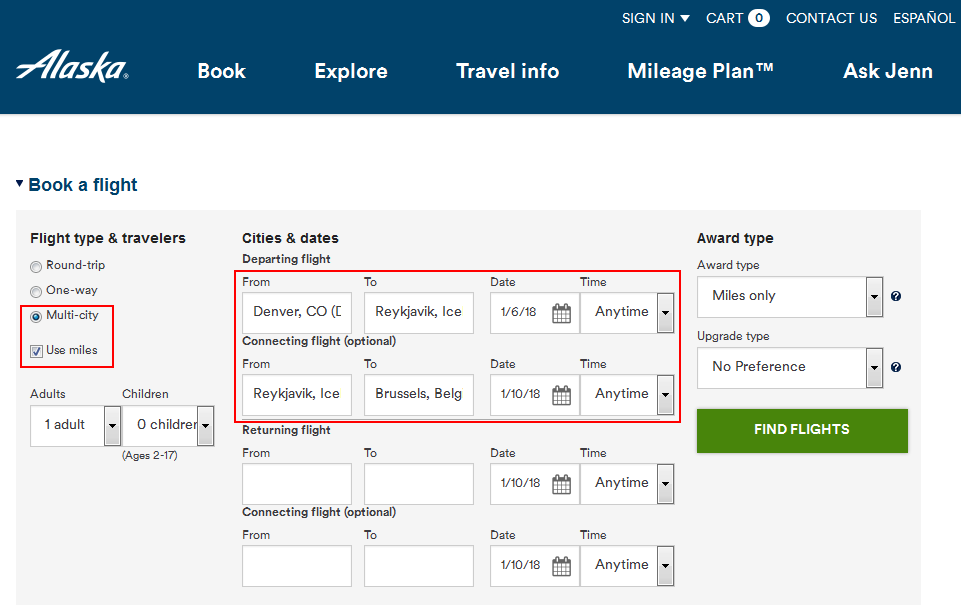Open departing flight Time dropdown
The height and width of the screenshot is (616, 961).
[627, 313]
